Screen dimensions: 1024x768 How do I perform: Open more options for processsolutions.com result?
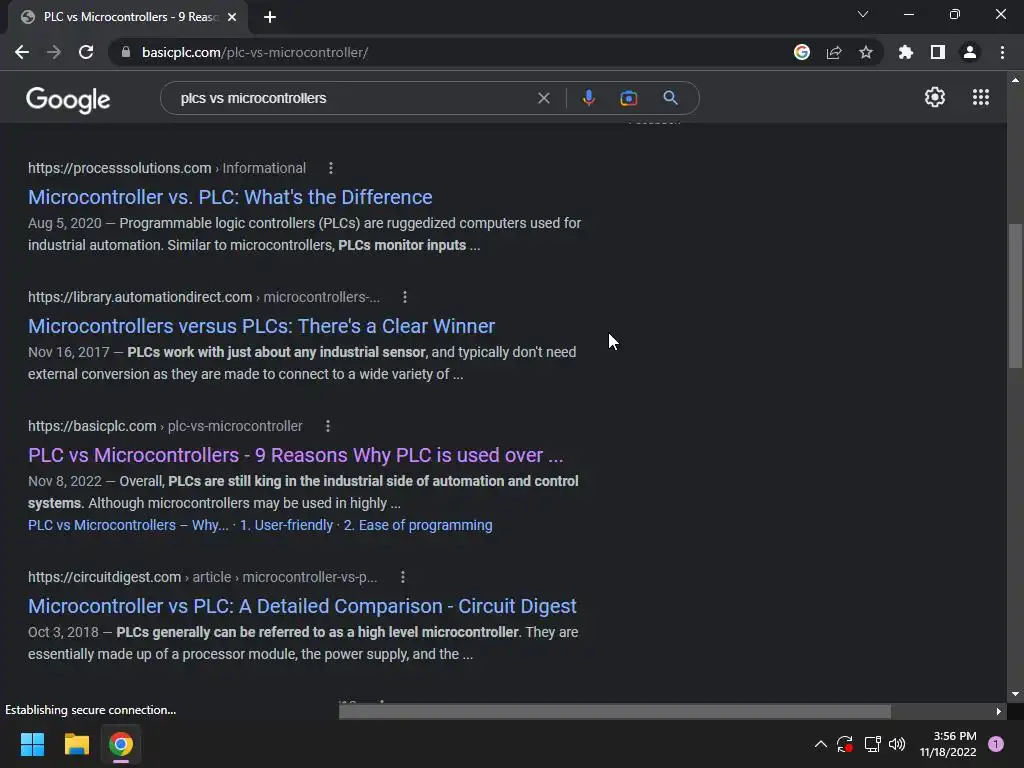click(x=331, y=168)
